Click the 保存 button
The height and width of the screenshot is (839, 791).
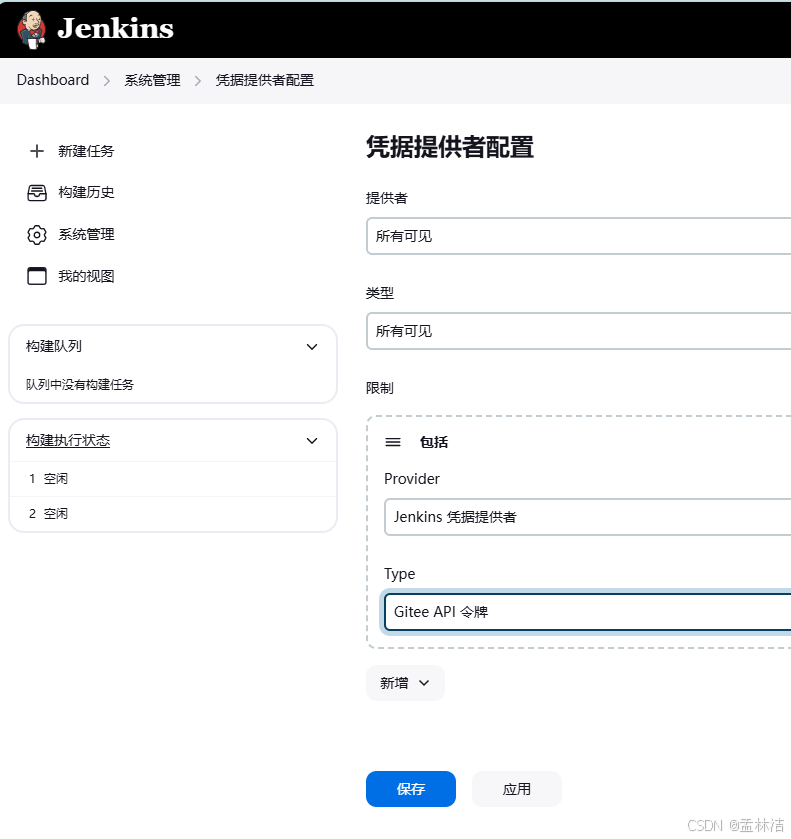(x=410, y=789)
